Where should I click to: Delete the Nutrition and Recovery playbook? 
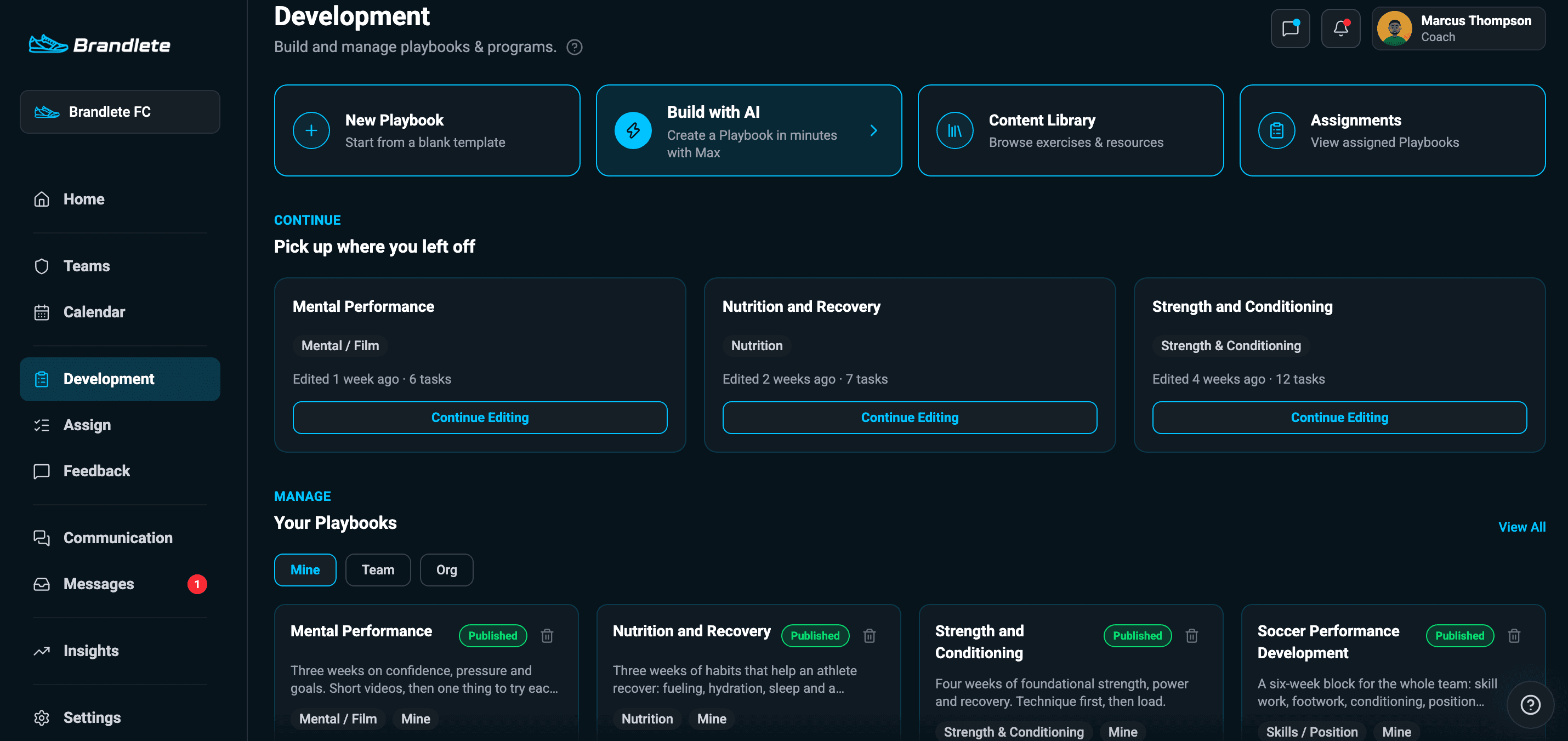click(869, 635)
